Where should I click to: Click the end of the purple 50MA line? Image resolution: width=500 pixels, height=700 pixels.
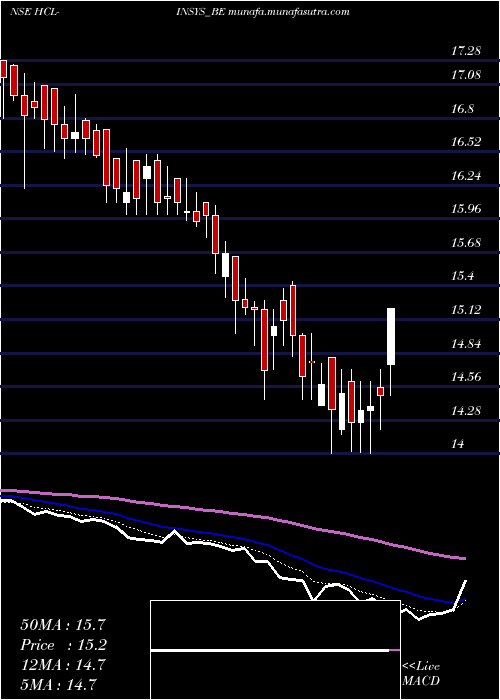(x=463, y=558)
